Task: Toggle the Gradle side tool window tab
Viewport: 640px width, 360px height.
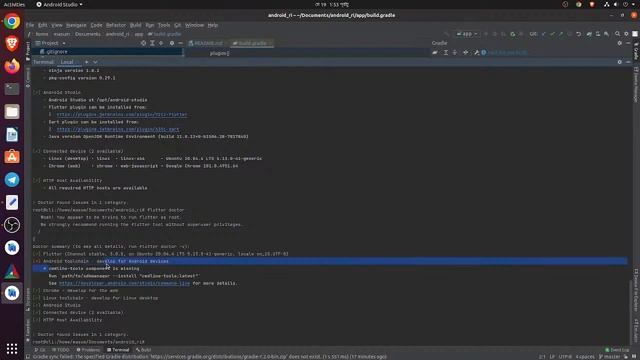Action: [636, 51]
